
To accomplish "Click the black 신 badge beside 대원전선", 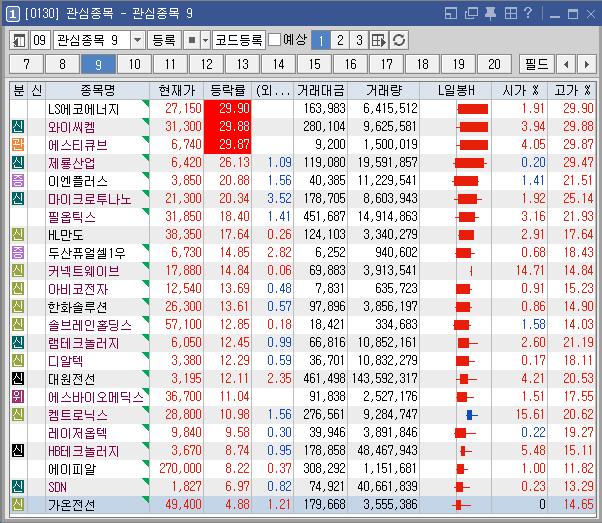I will (x=18, y=379).
